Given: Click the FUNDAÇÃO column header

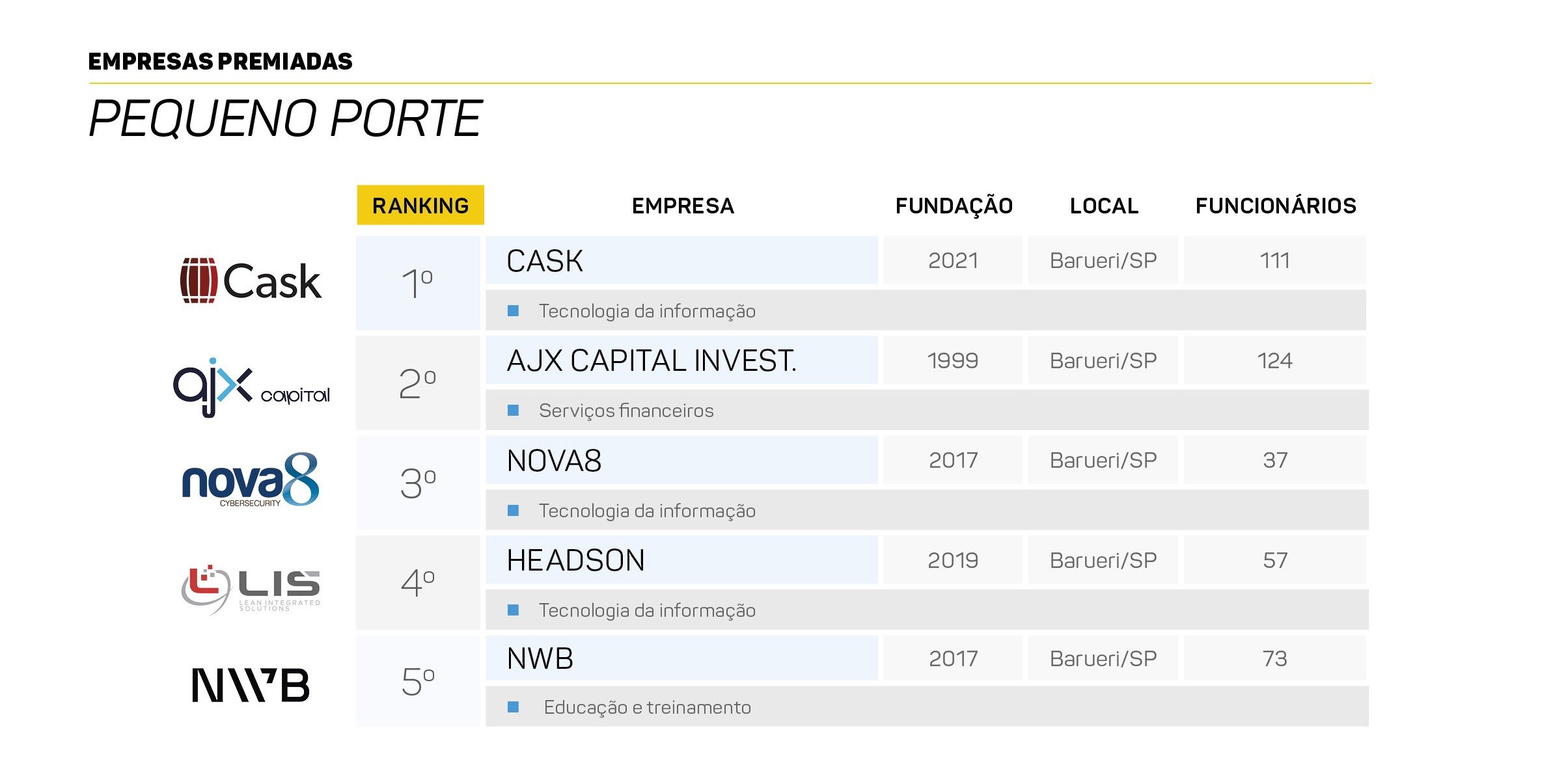Looking at the screenshot, I should pos(954,205).
